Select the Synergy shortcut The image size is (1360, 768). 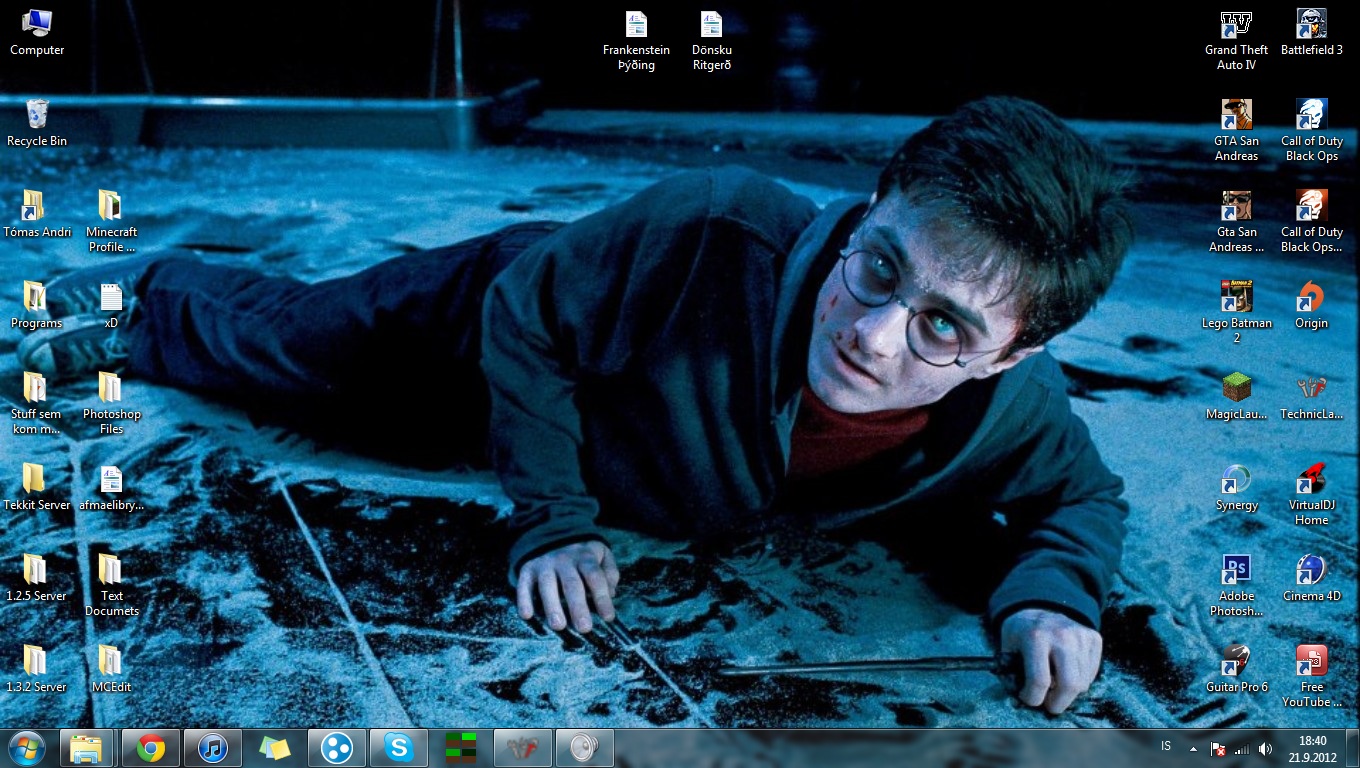pos(1237,488)
